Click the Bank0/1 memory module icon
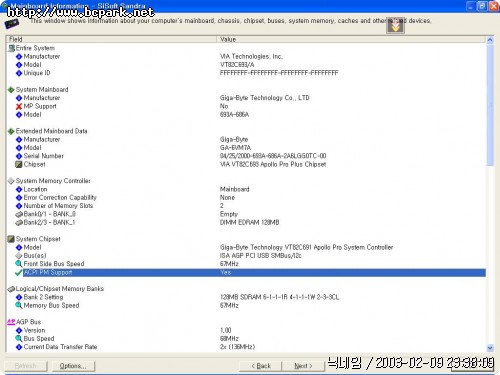Viewport: 500px width, 375px height. click(19, 214)
